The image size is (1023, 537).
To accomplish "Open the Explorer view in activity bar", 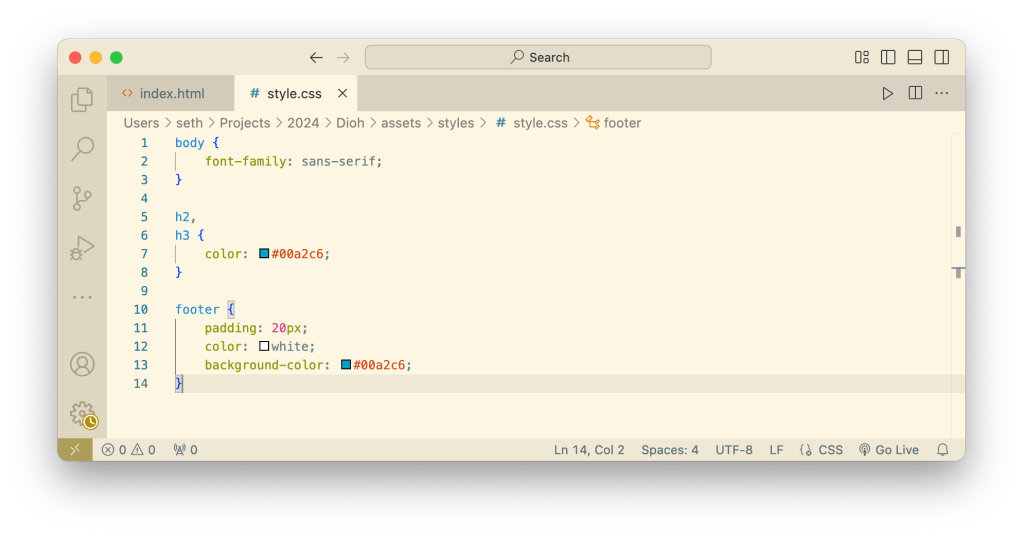I will point(82,99).
